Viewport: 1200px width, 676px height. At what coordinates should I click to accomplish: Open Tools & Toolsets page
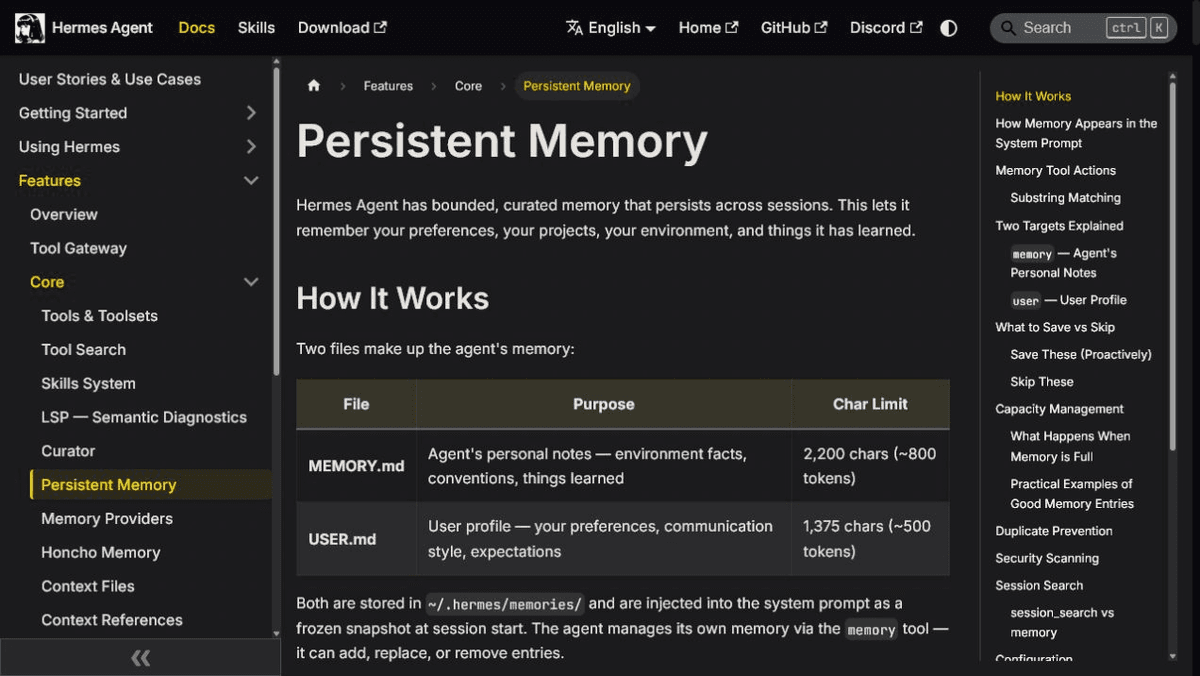coord(100,316)
